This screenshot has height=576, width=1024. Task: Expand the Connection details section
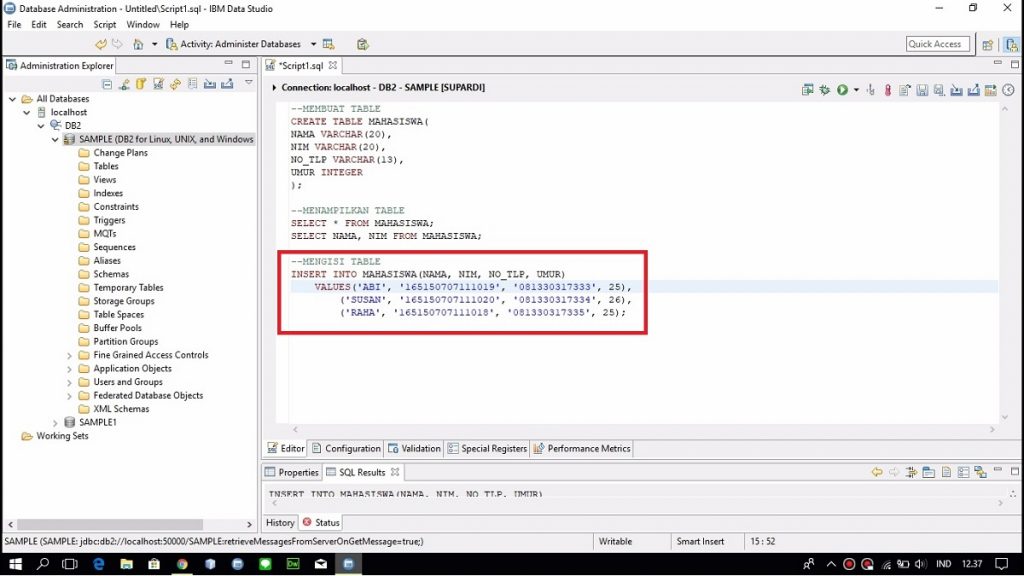pos(274,88)
